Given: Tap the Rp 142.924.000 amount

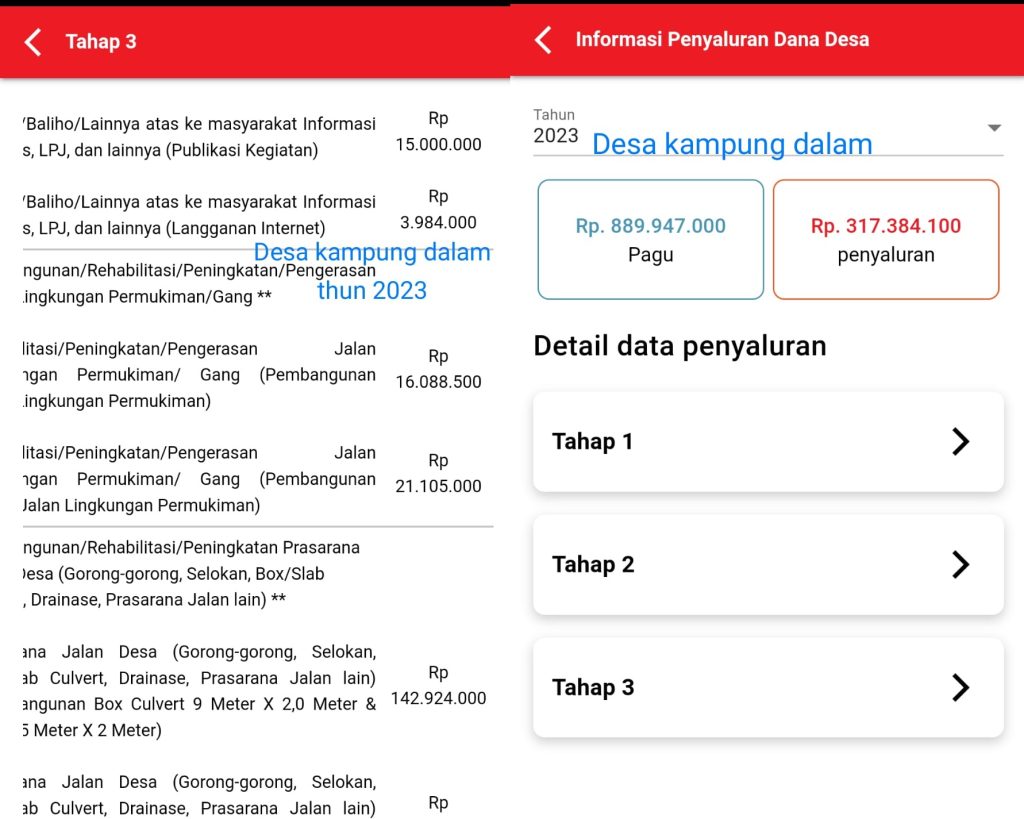Looking at the screenshot, I should pyautogui.click(x=438, y=686).
